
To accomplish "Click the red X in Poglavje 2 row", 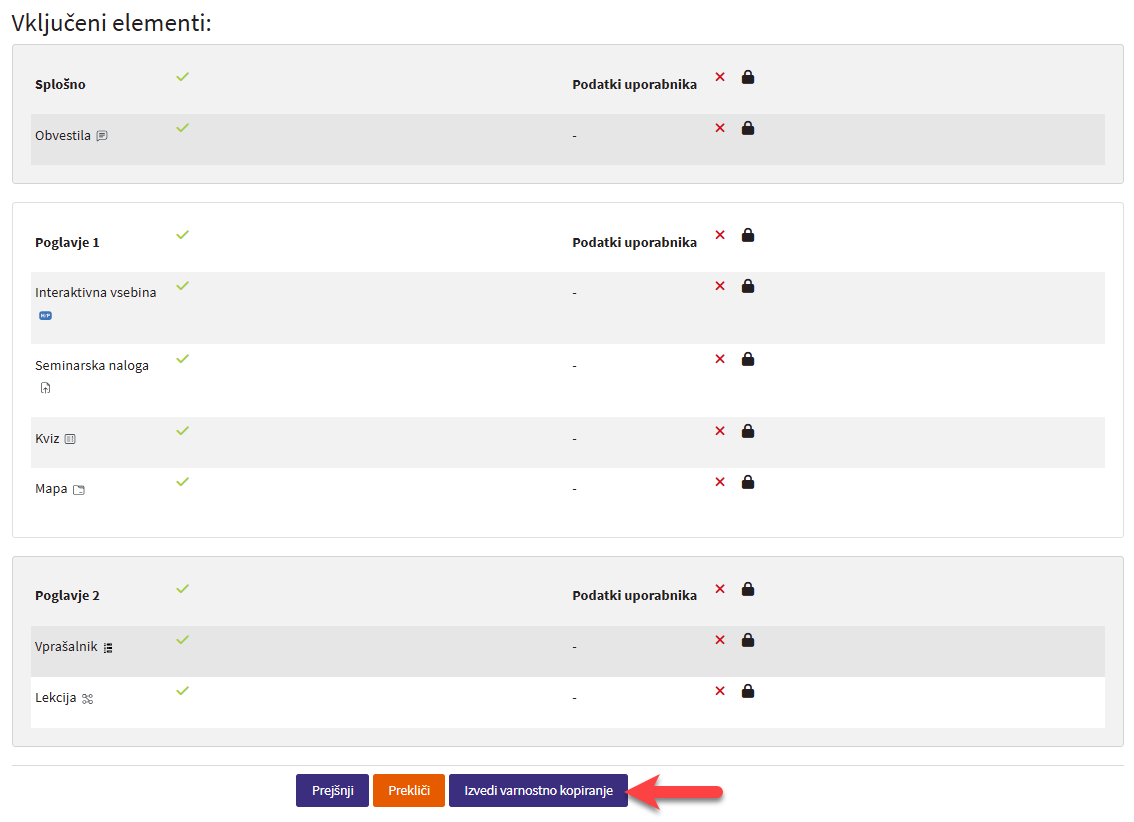I will 720,589.
